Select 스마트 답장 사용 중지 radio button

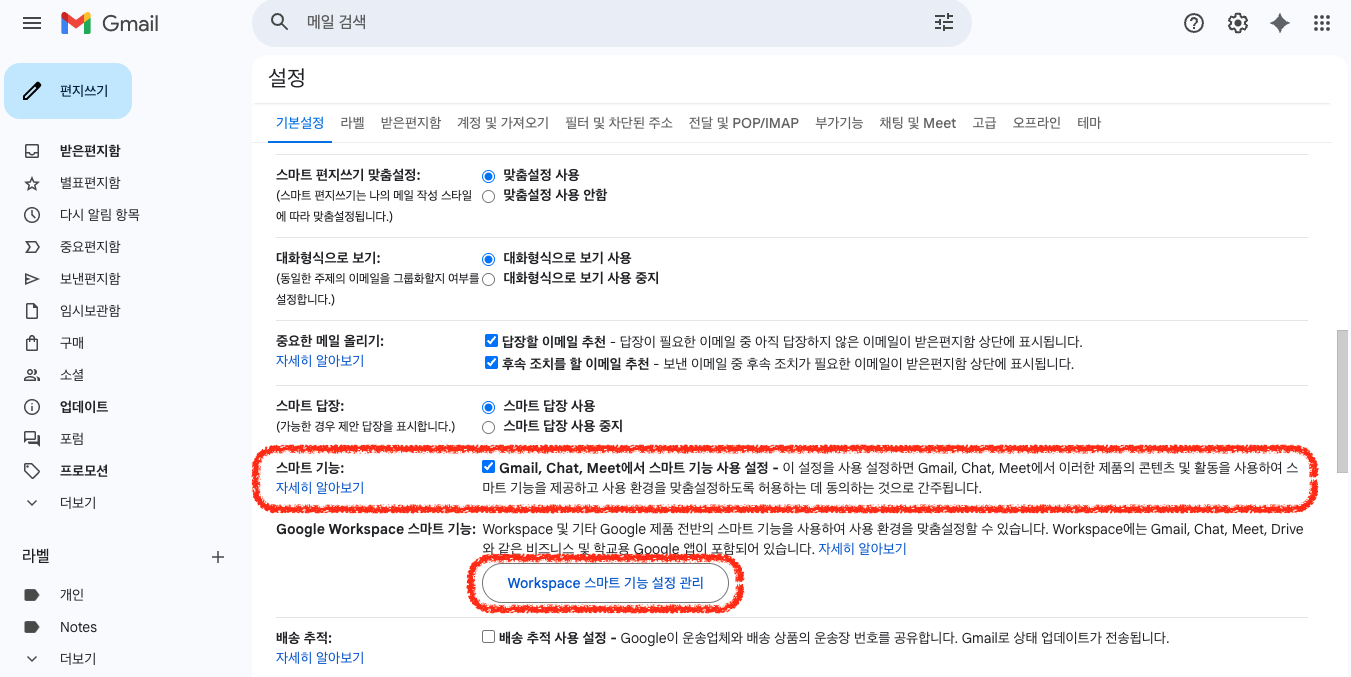[x=489, y=427]
